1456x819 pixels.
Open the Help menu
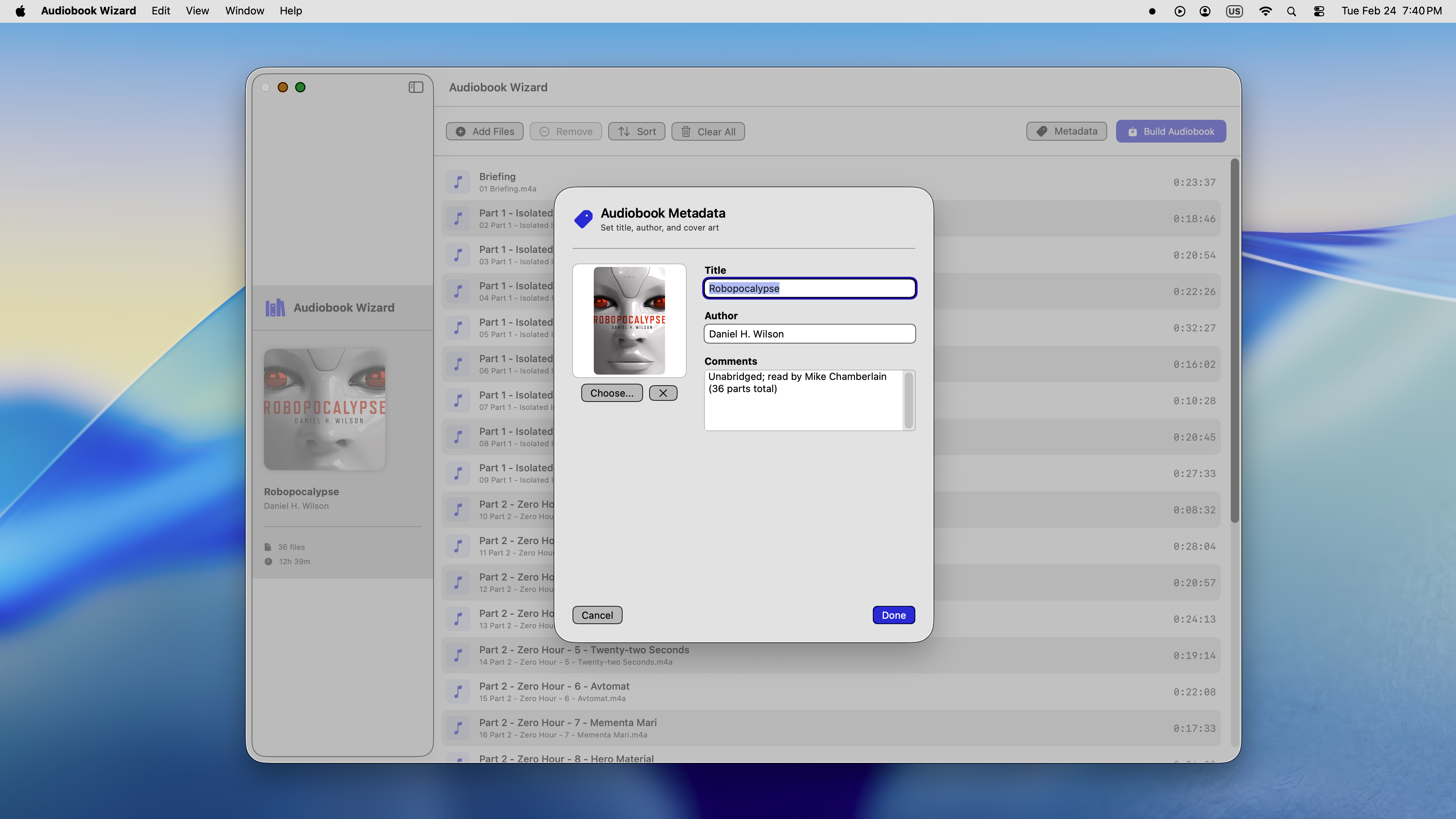click(290, 11)
